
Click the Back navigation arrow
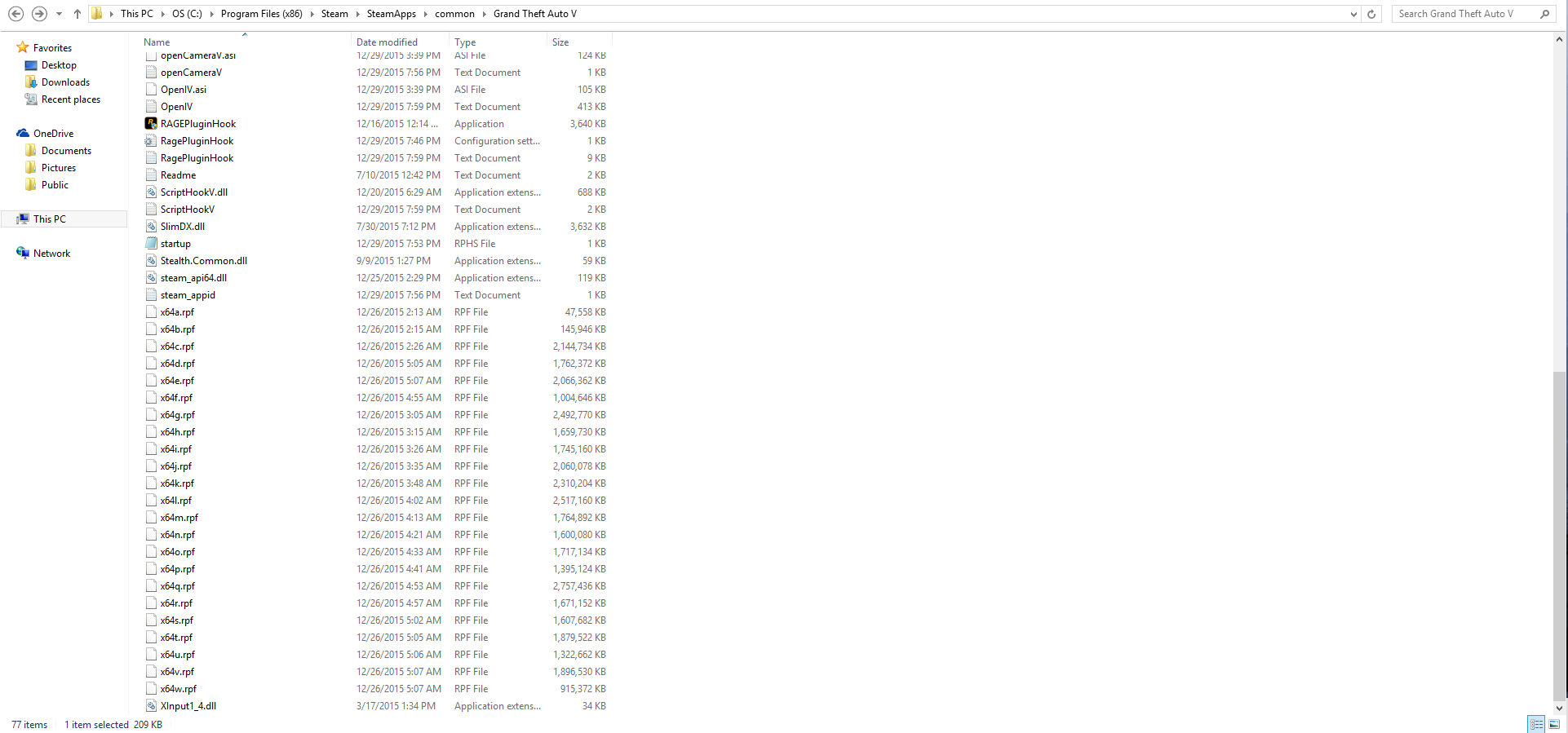pyautogui.click(x=16, y=14)
